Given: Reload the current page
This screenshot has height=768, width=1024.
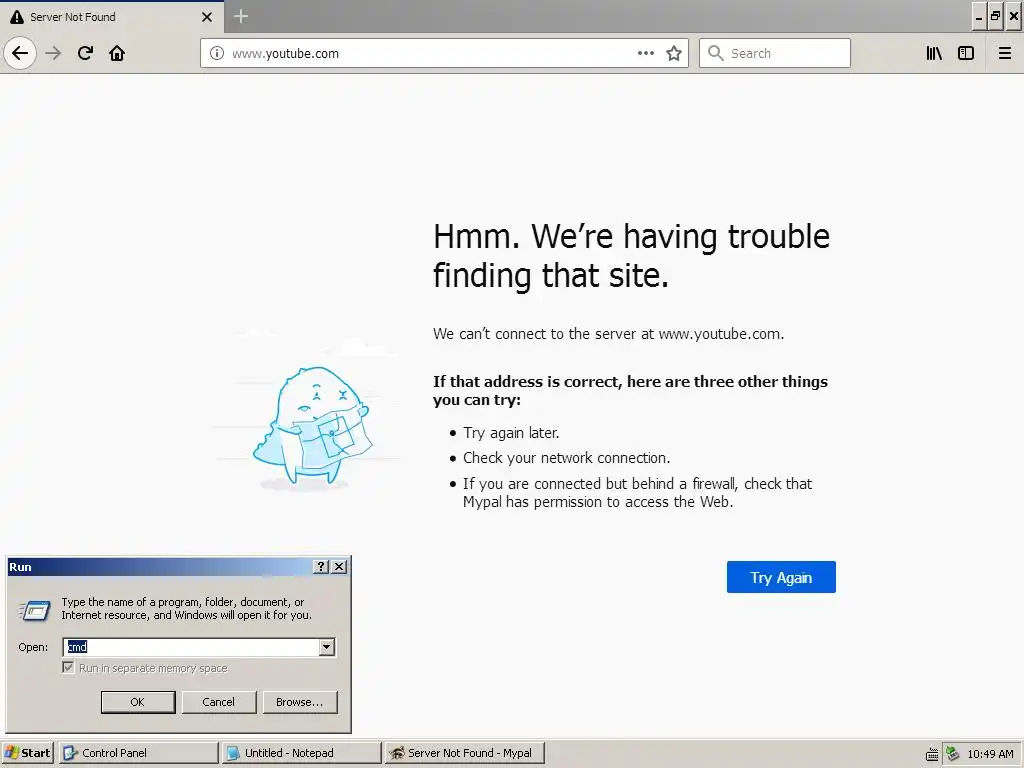Looking at the screenshot, I should tap(85, 53).
